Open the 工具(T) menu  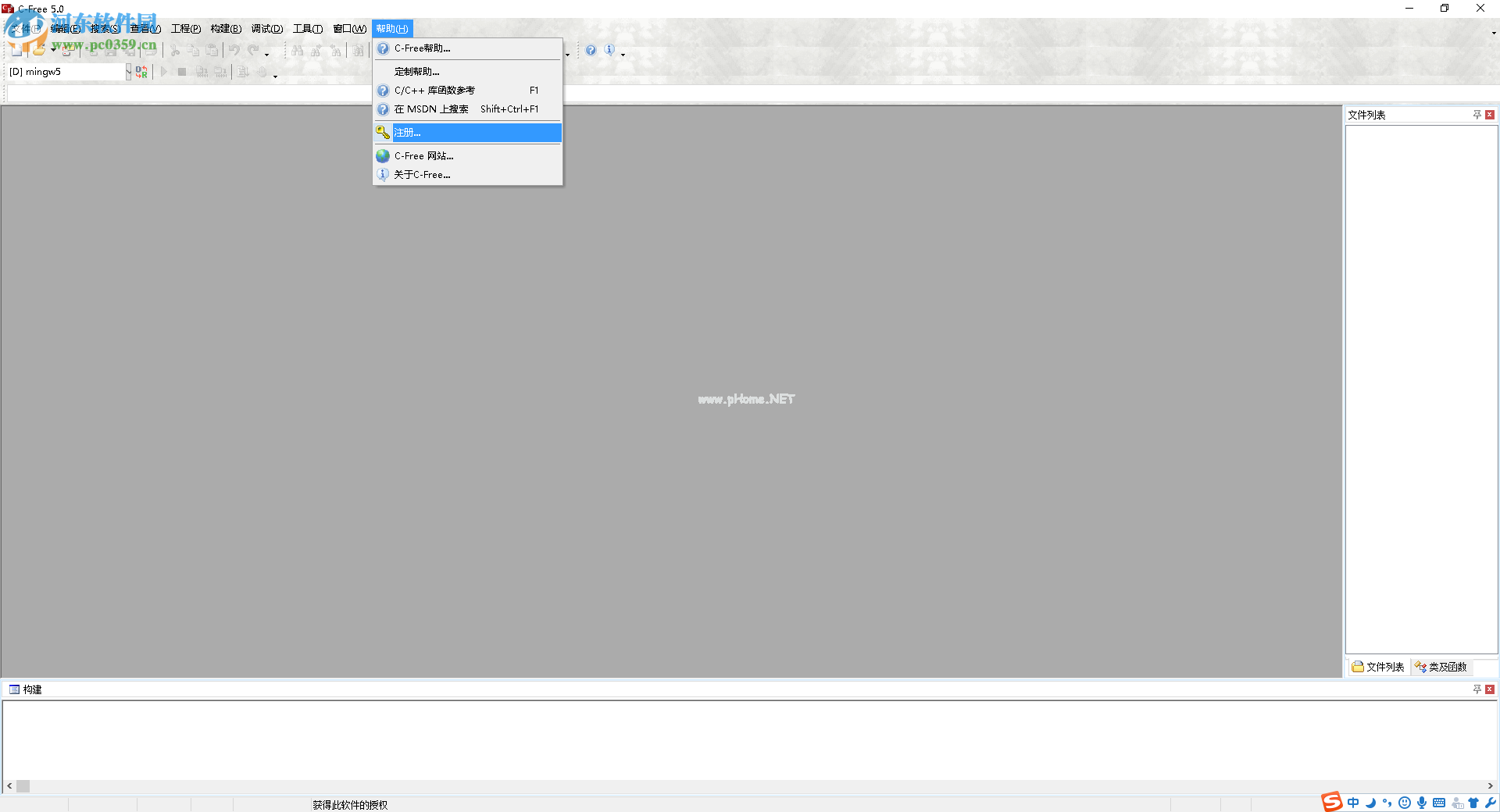click(308, 29)
